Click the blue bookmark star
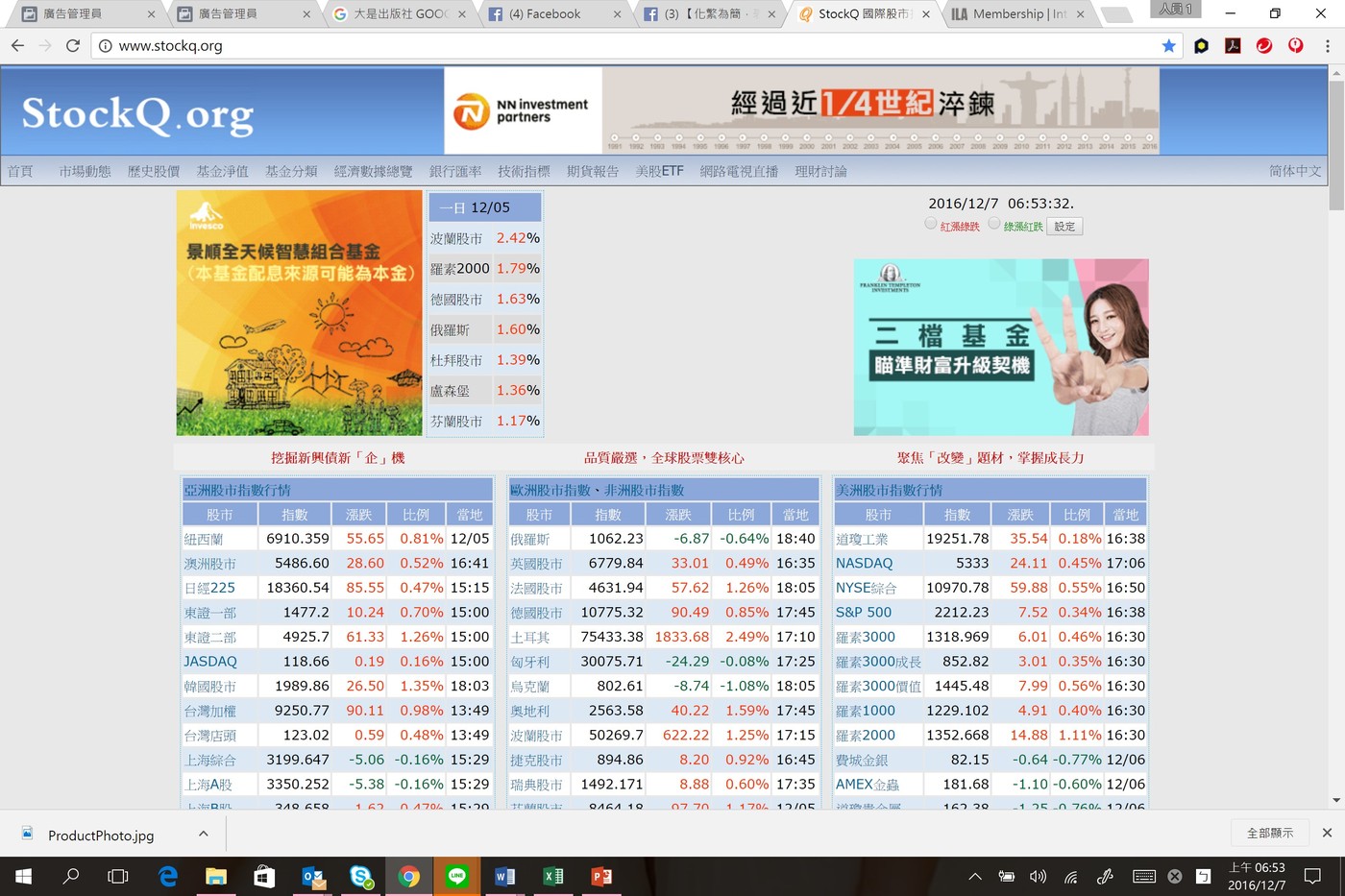 1169,45
